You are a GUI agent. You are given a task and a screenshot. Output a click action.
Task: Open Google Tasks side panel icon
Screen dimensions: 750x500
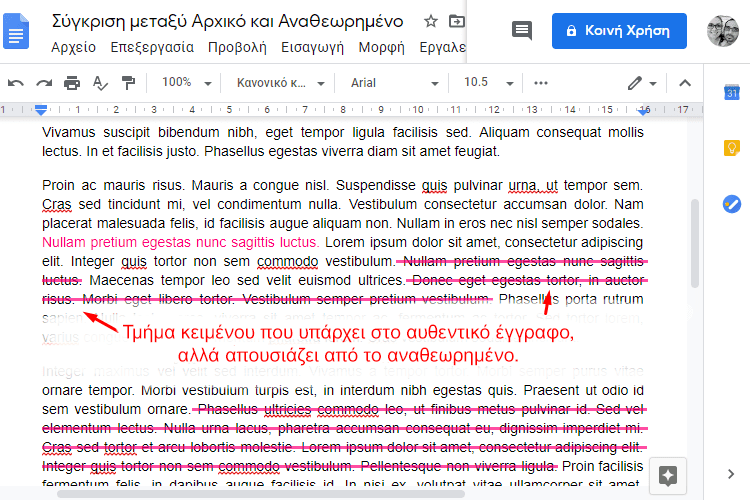tap(732, 204)
